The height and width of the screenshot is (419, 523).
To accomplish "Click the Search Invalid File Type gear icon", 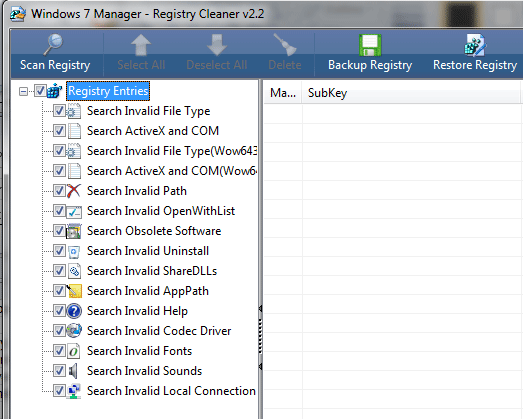I will click(74, 111).
